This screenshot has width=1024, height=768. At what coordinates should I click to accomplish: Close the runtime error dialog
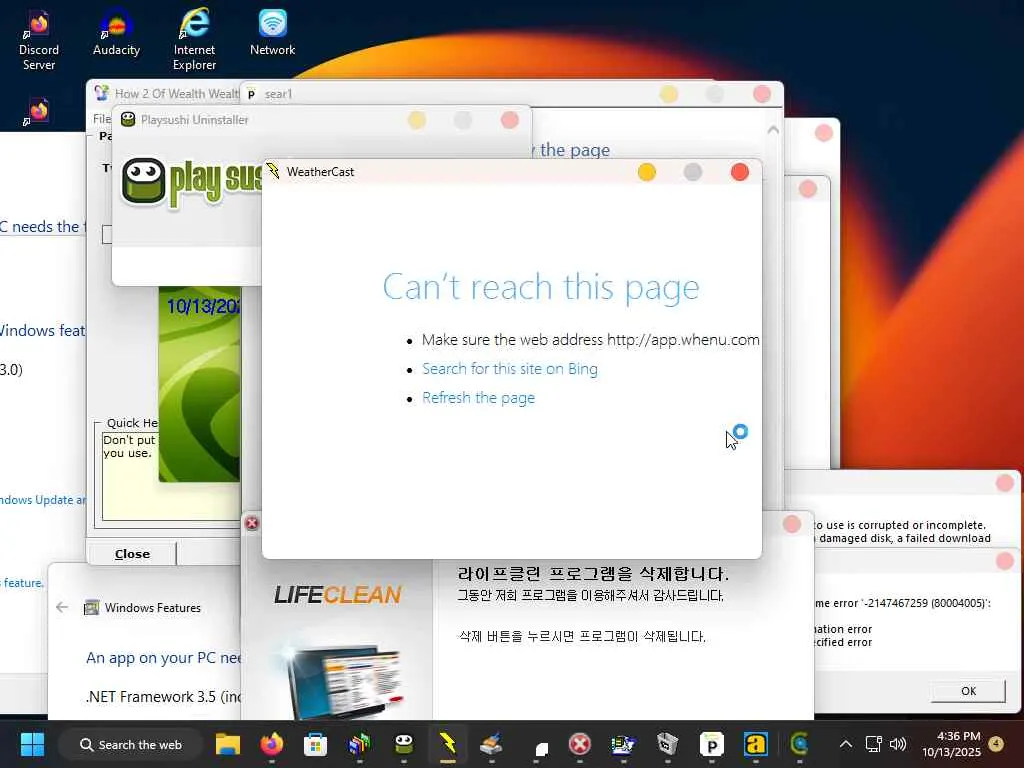pyautogui.click(x=1004, y=560)
